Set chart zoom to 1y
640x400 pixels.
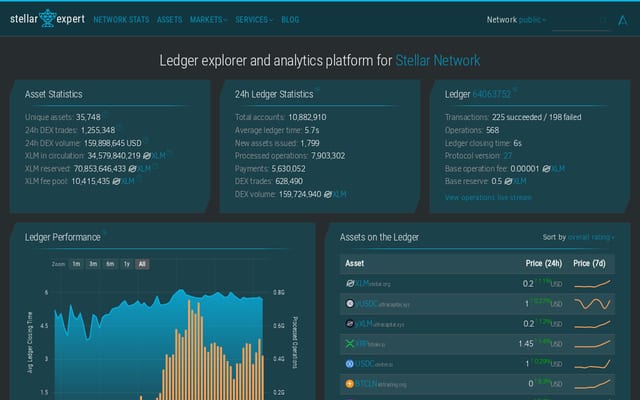pos(127,264)
